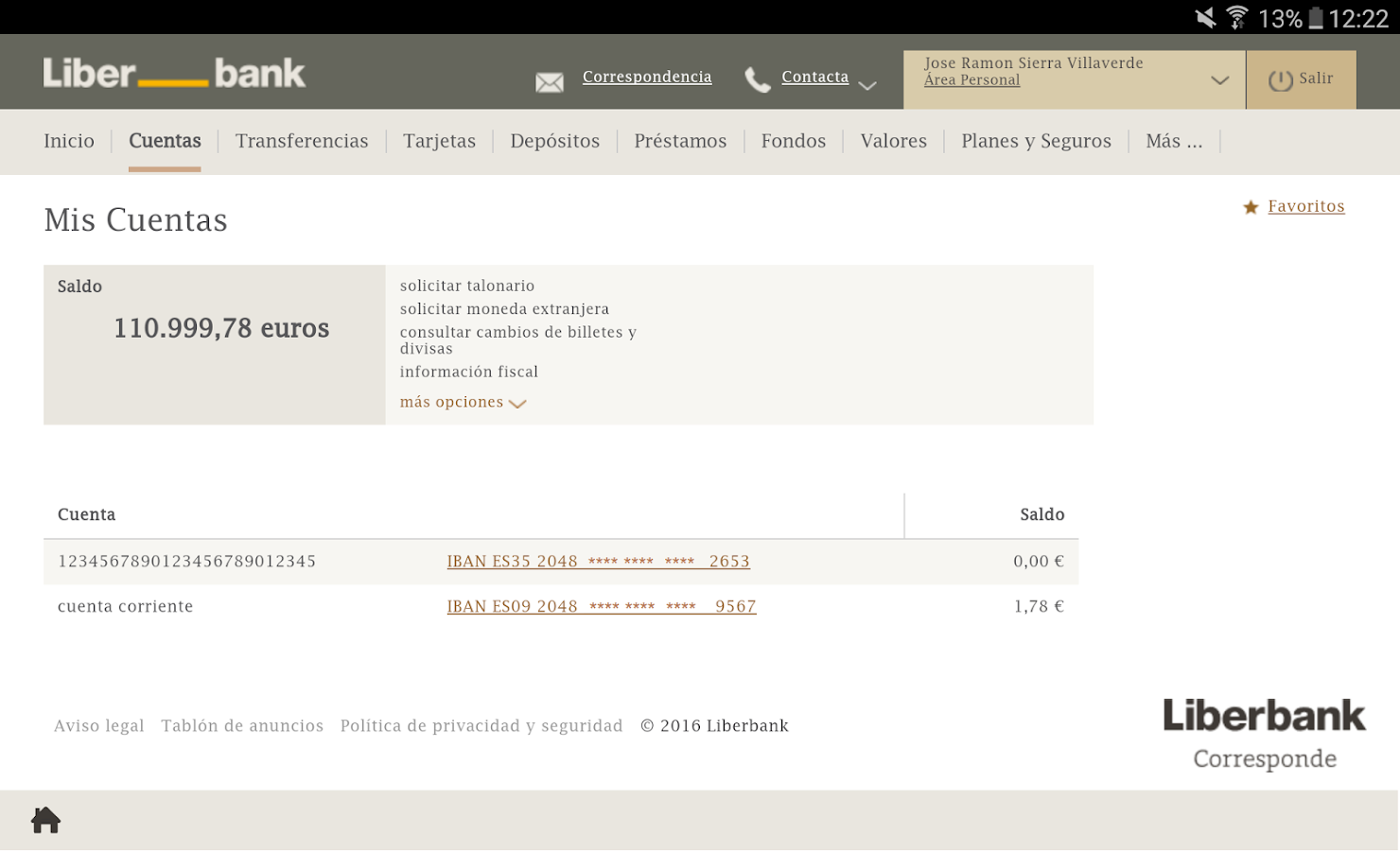Select the Cuentas tab
This screenshot has width=1400, height=851.
click(x=165, y=141)
